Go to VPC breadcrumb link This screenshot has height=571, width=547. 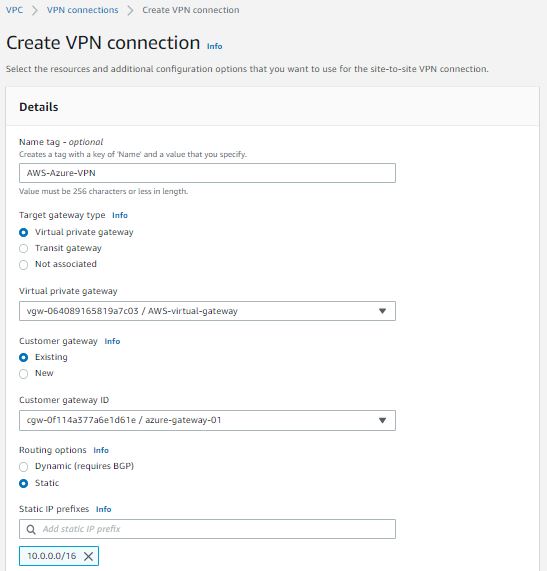14,10
